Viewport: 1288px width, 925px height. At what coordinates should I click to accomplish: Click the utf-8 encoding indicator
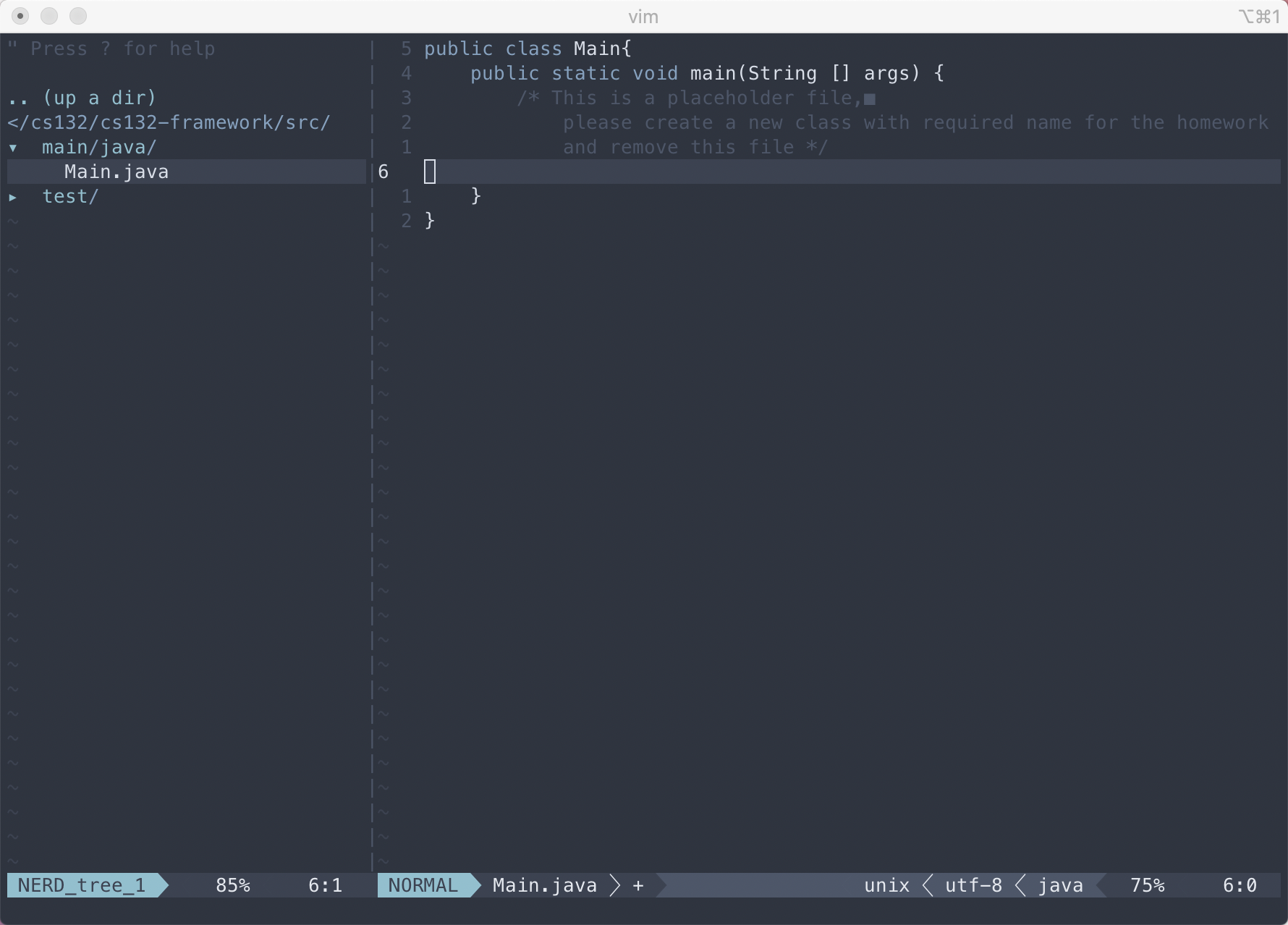click(x=974, y=885)
